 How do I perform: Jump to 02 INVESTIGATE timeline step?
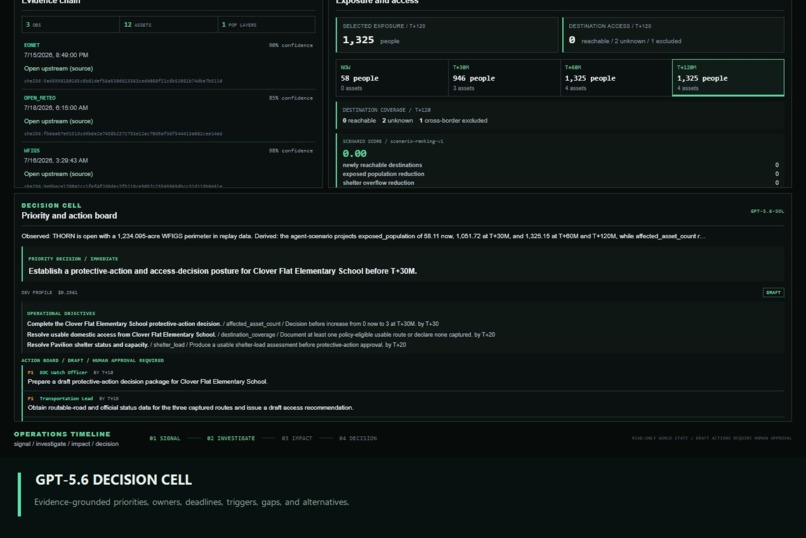tap(231, 438)
